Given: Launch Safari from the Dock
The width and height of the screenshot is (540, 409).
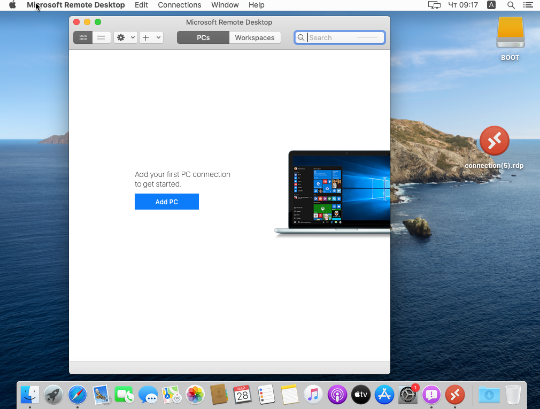Looking at the screenshot, I should [77, 395].
